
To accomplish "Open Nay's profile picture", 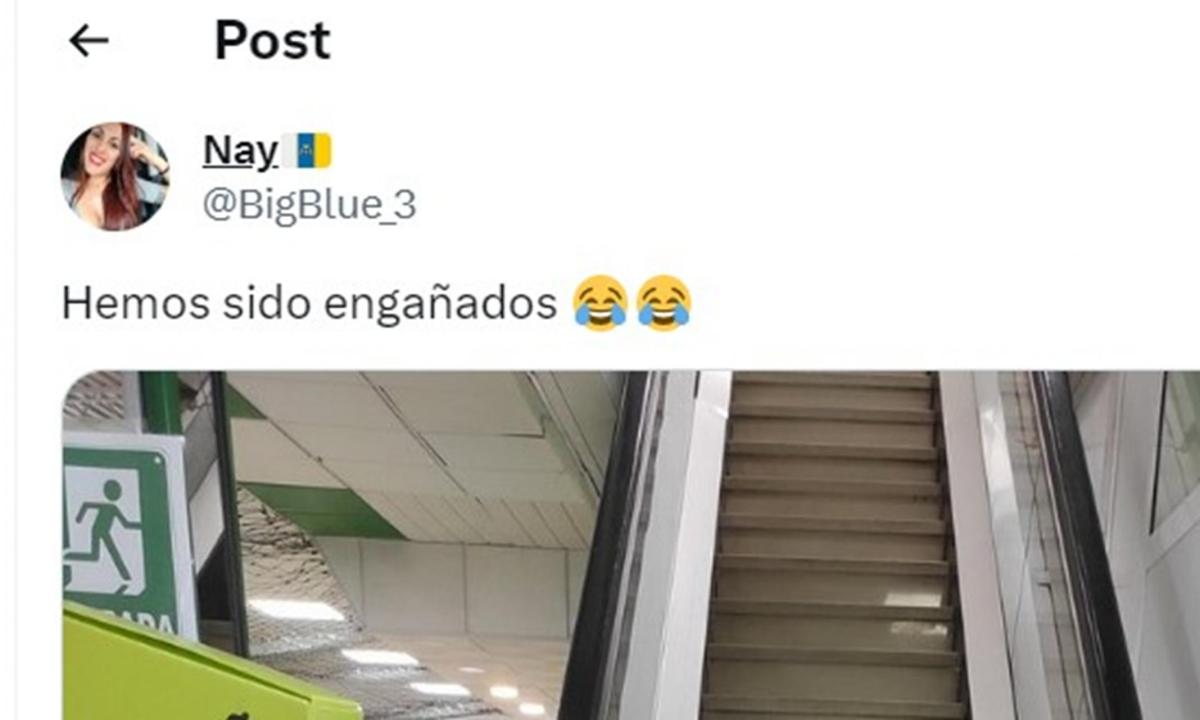I will pos(115,176).
